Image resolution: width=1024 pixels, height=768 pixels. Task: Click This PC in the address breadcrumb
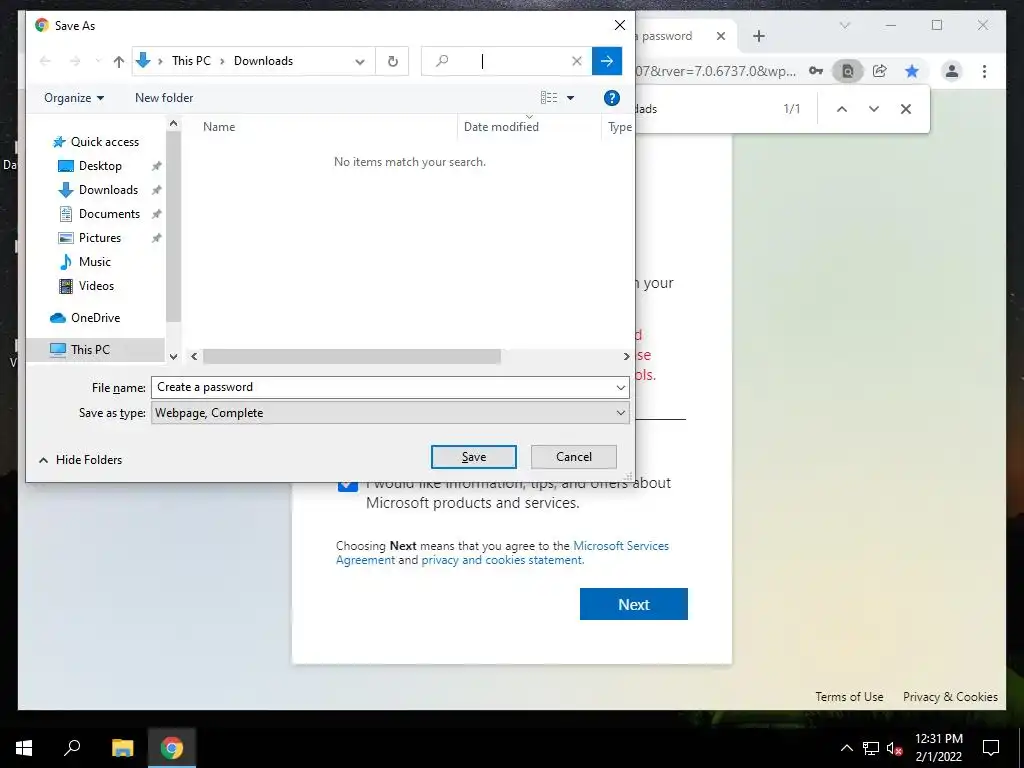point(191,61)
